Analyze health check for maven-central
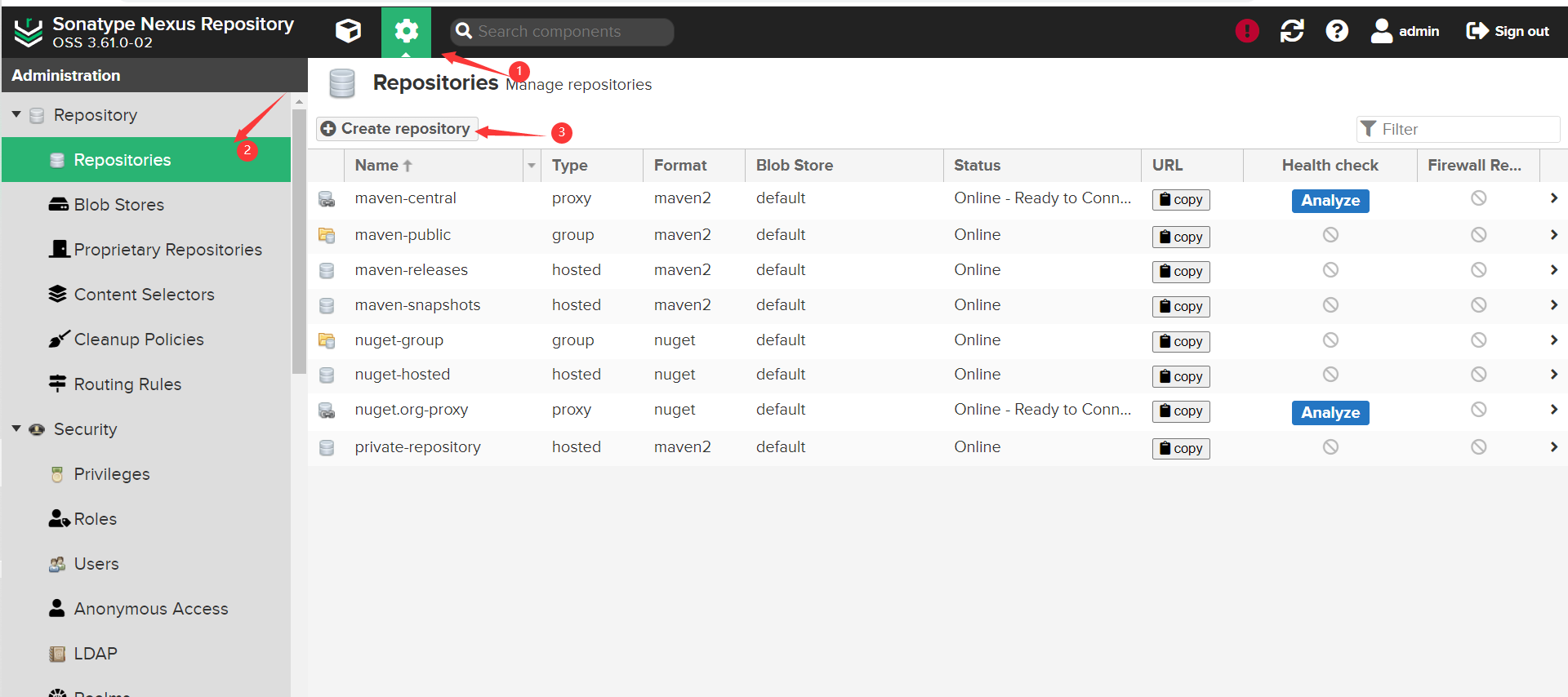Viewport: 1568px width, 697px height. (1330, 201)
